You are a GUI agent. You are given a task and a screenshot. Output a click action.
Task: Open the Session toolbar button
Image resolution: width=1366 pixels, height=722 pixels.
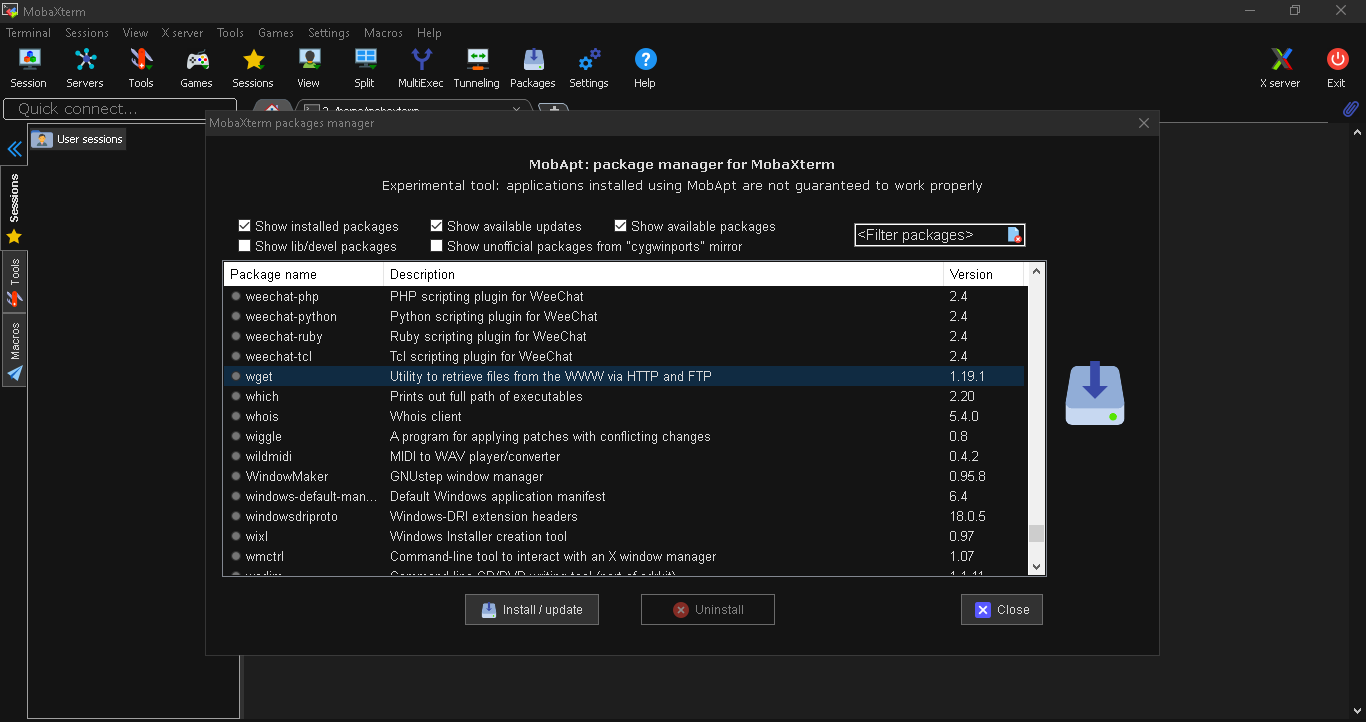[28, 68]
